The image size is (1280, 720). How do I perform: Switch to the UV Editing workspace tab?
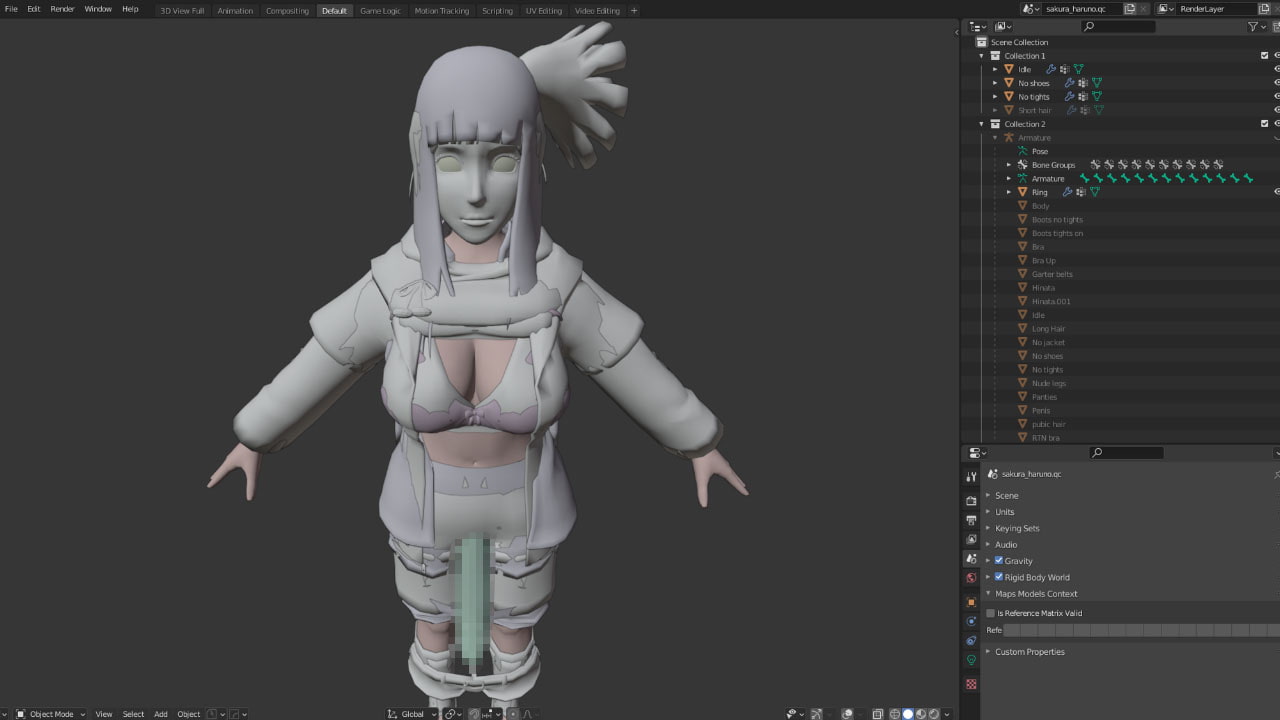[543, 10]
